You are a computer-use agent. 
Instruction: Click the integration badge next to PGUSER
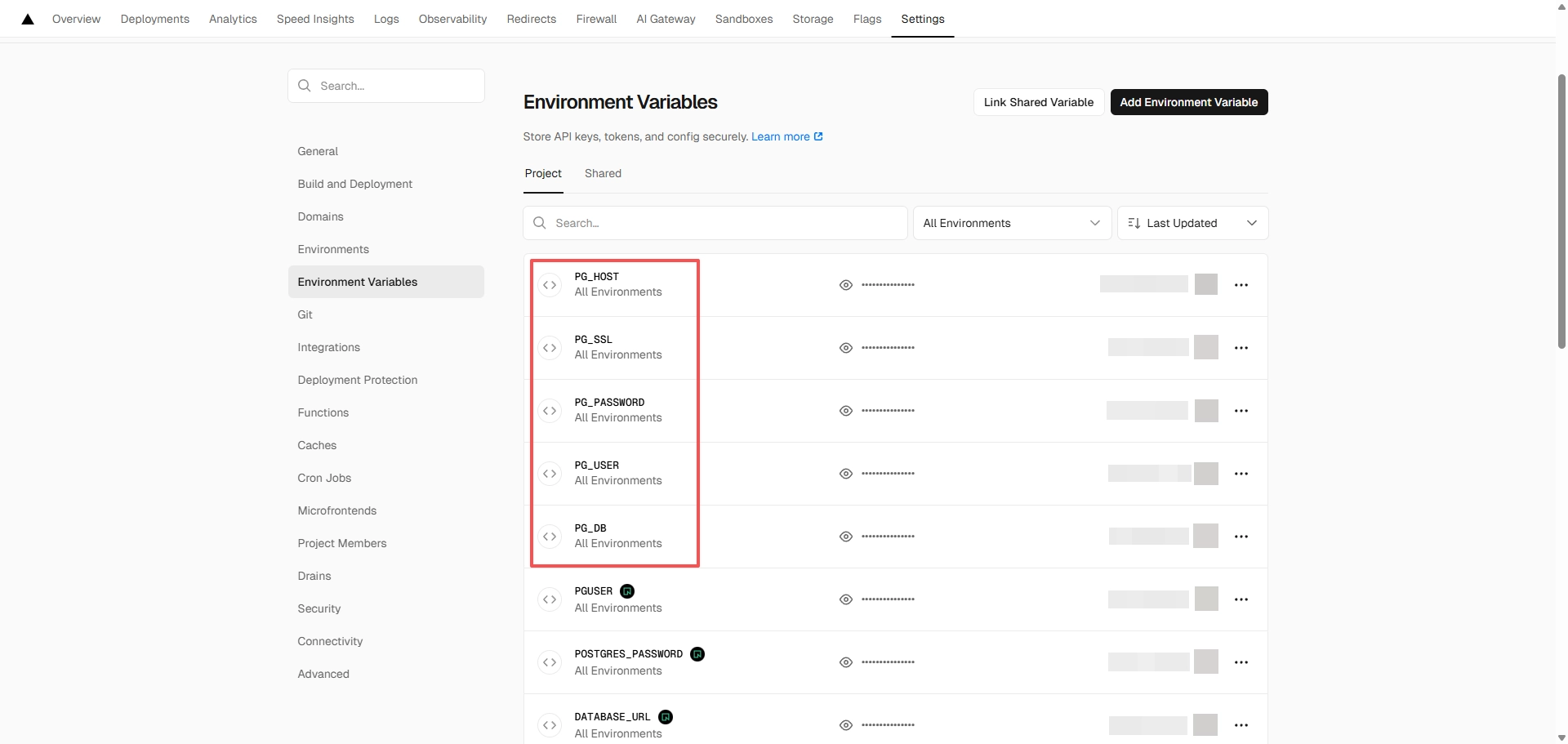click(627, 591)
